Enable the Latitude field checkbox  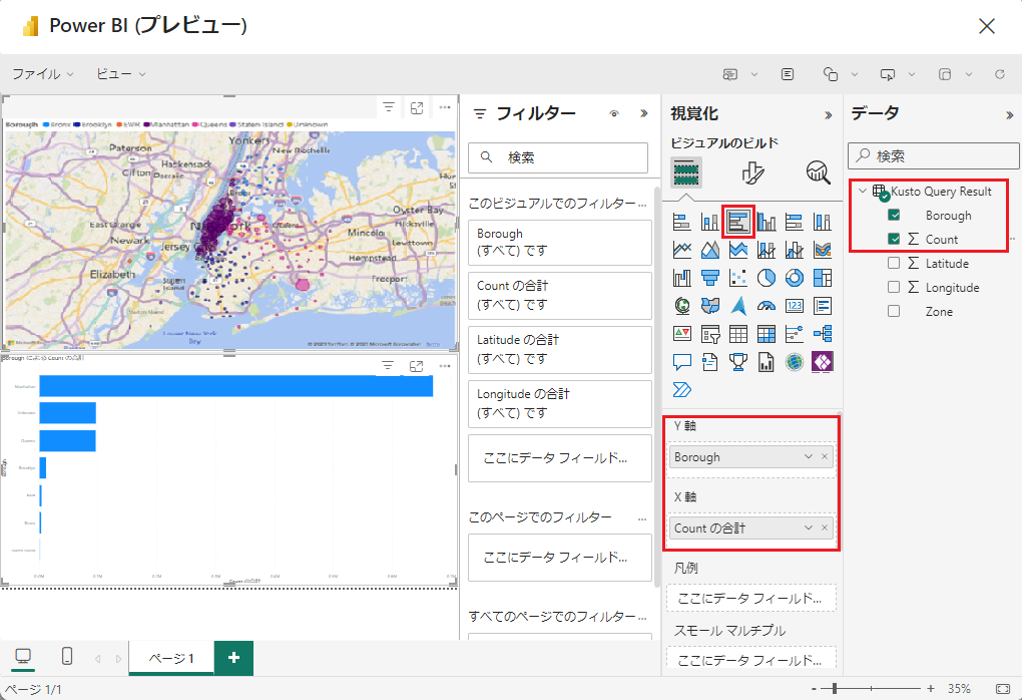894,263
